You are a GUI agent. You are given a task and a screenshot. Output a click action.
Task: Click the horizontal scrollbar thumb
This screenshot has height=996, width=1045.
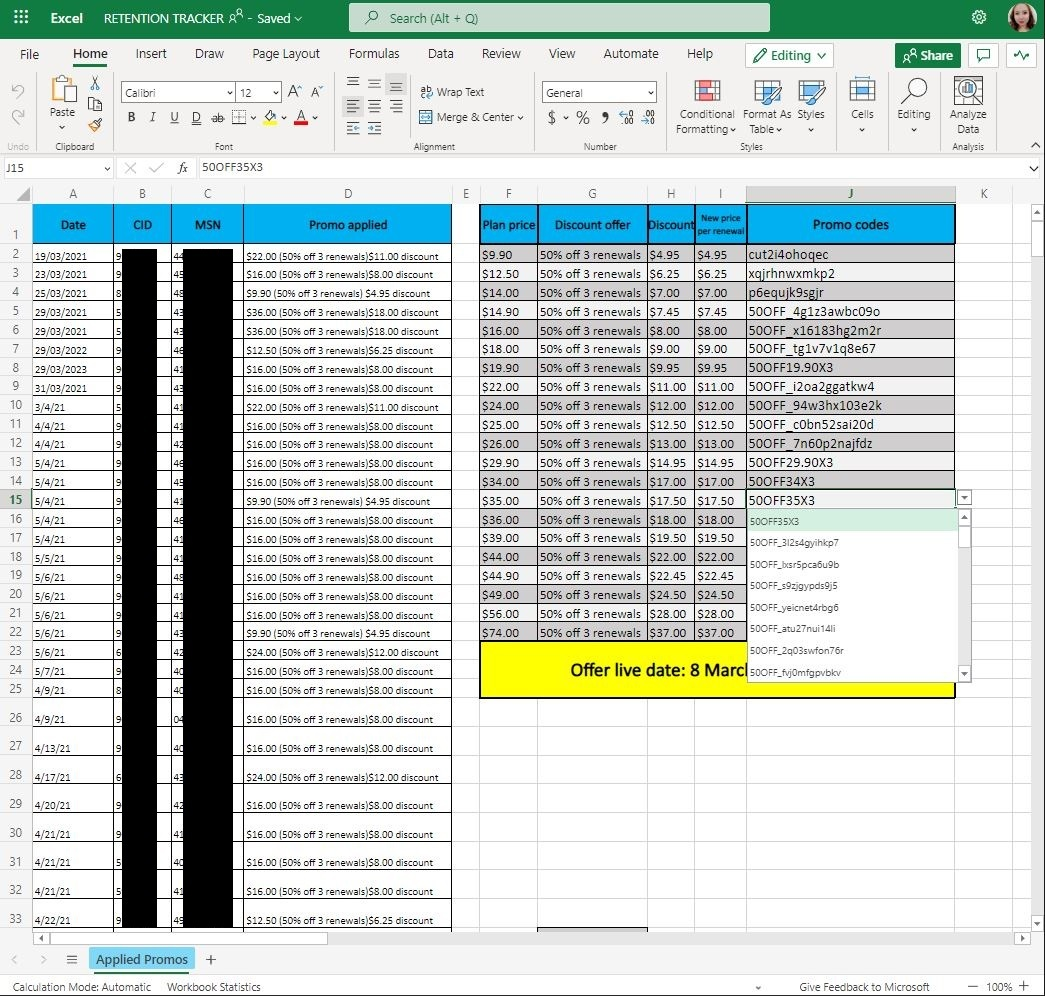click(x=189, y=938)
